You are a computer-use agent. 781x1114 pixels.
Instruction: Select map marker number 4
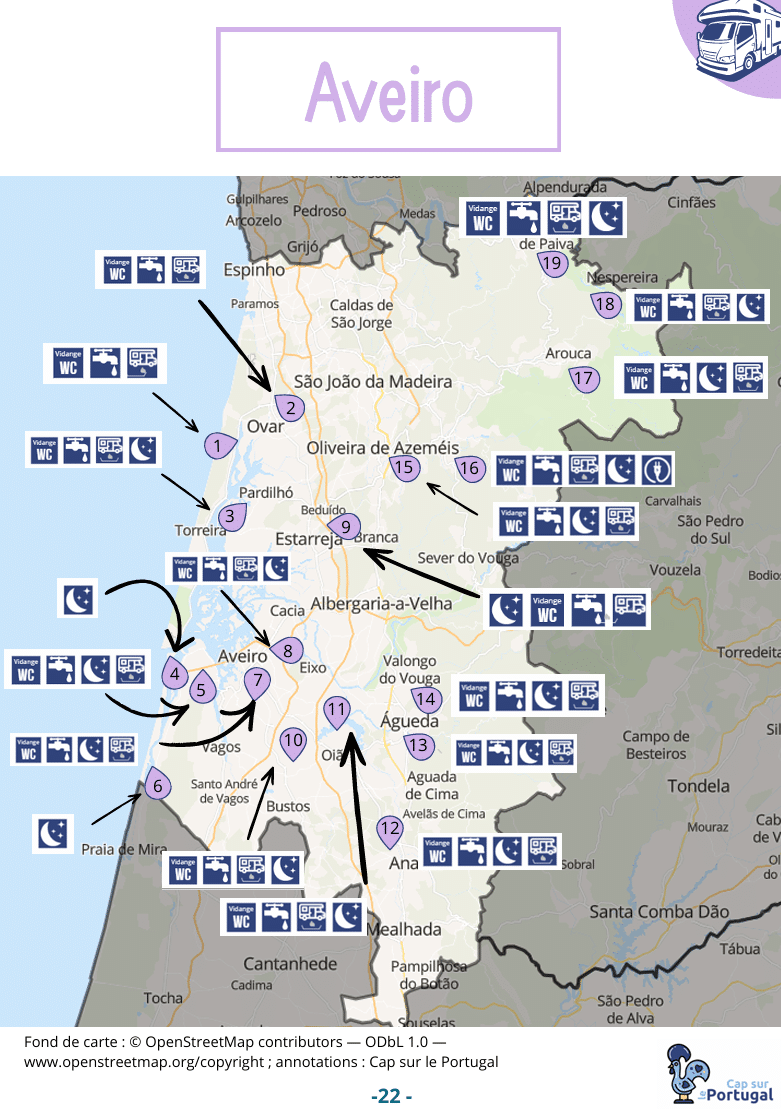(x=175, y=673)
